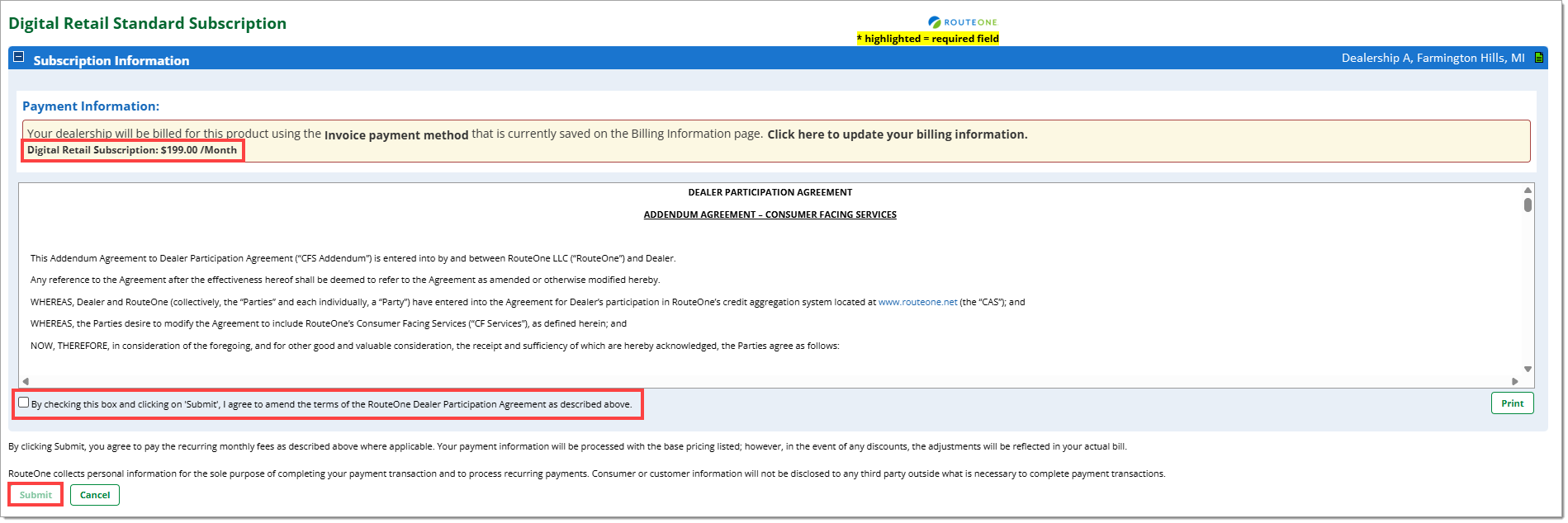Open the www.routeone.net link
The width and height of the screenshot is (1568, 523).
coord(917,303)
